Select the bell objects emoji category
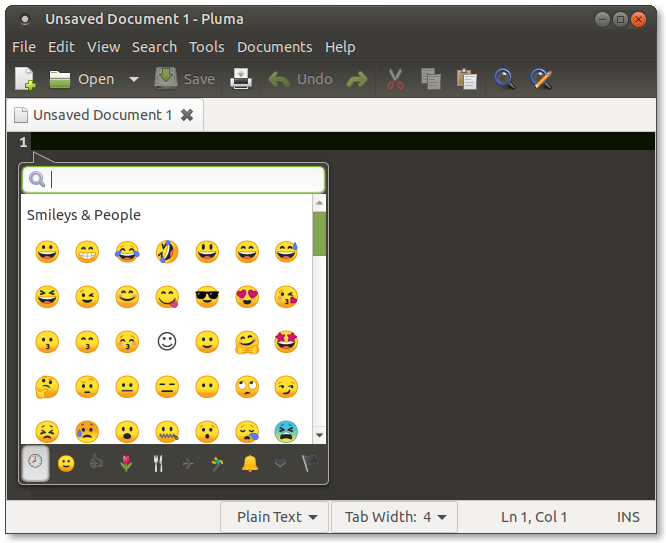Viewport: 666px width, 543px height. [x=249, y=463]
